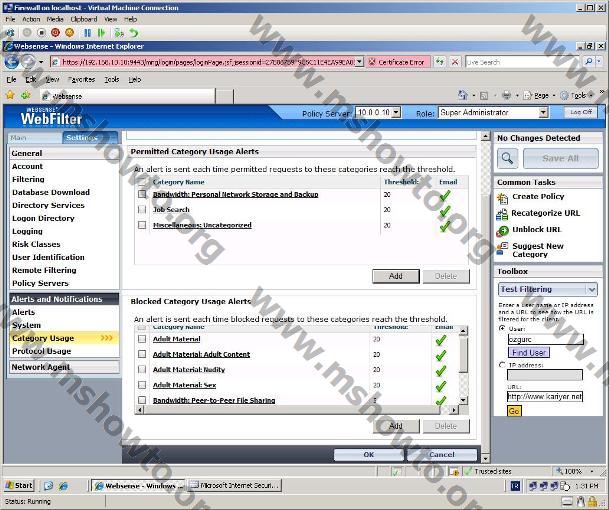The height and width of the screenshot is (510, 609).
Task: Click the Log Off button
Action: [x=581, y=112]
